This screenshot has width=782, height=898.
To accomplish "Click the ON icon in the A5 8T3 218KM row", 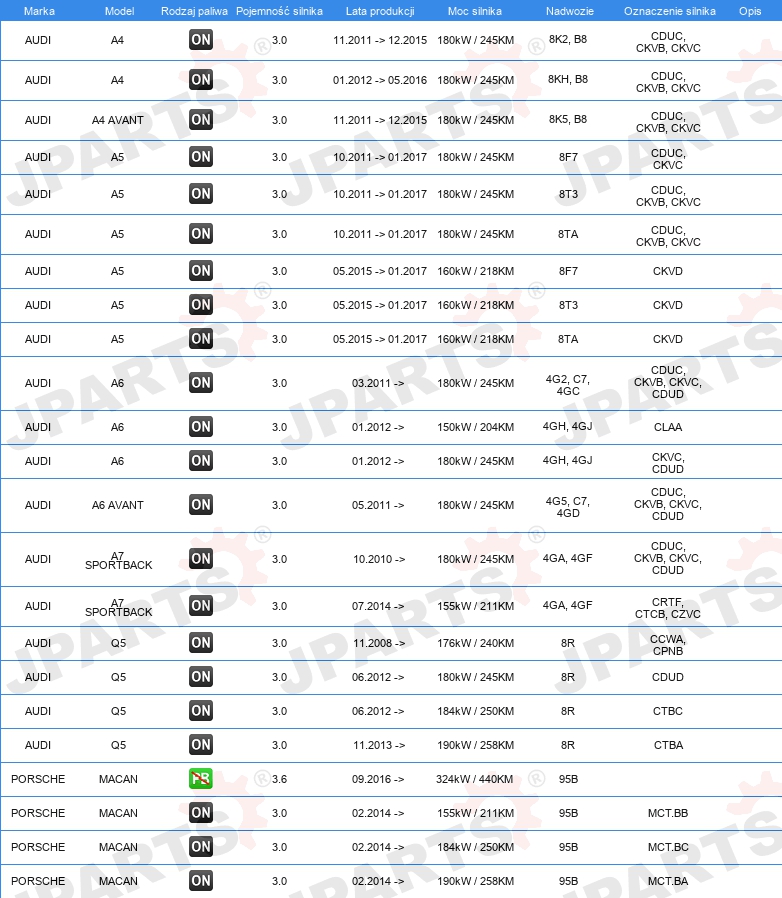I will 201,305.
